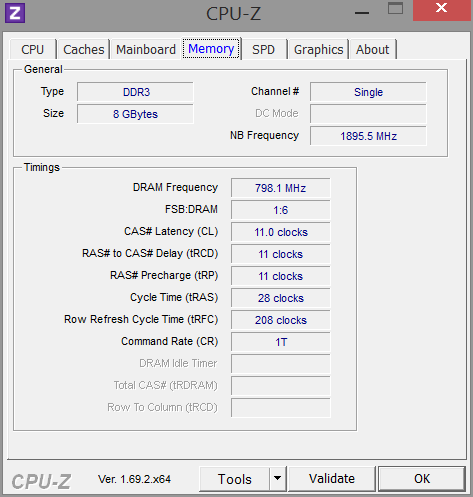The image size is (473, 497).
Task: Click the 1895.5 MHz NB Frequency value
Action: coord(368,136)
